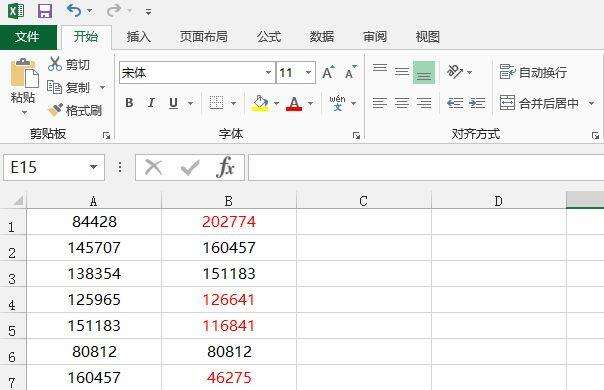Click the wén phonetic guide icon
The image size is (604, 390).
(x=337, y=103)
